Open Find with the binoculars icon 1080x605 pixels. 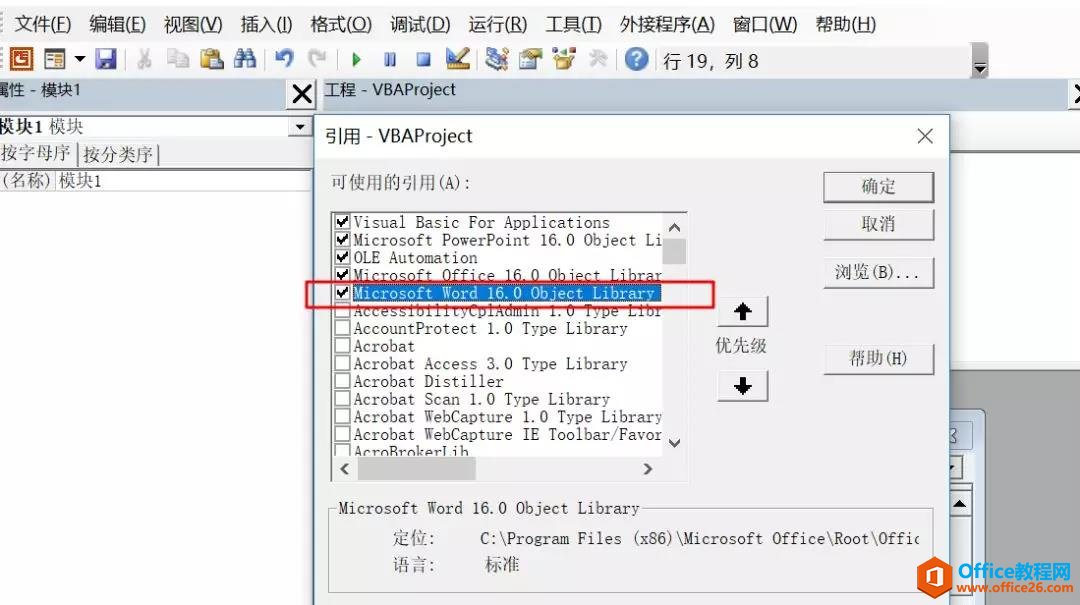pyautogui.click(x=245, y=59)
